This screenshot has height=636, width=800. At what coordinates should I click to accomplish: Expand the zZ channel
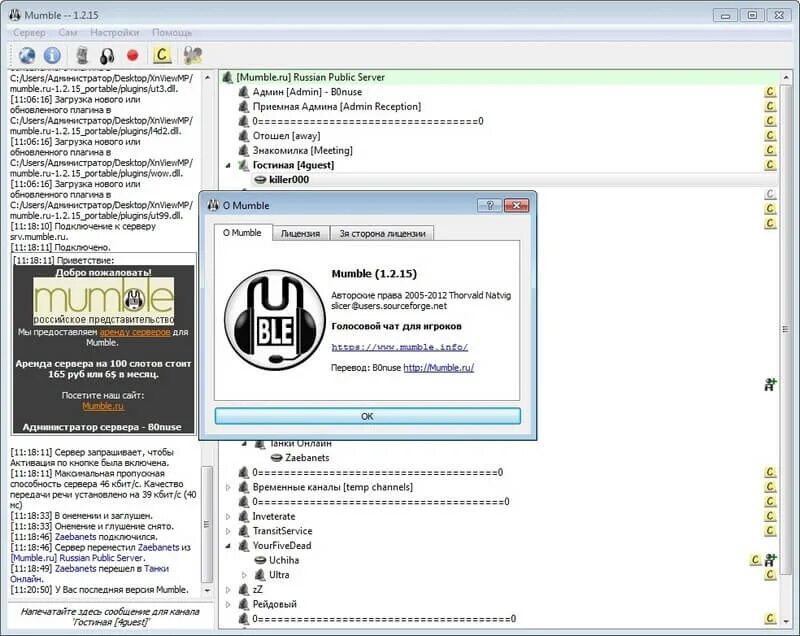(x=228, y=590)
